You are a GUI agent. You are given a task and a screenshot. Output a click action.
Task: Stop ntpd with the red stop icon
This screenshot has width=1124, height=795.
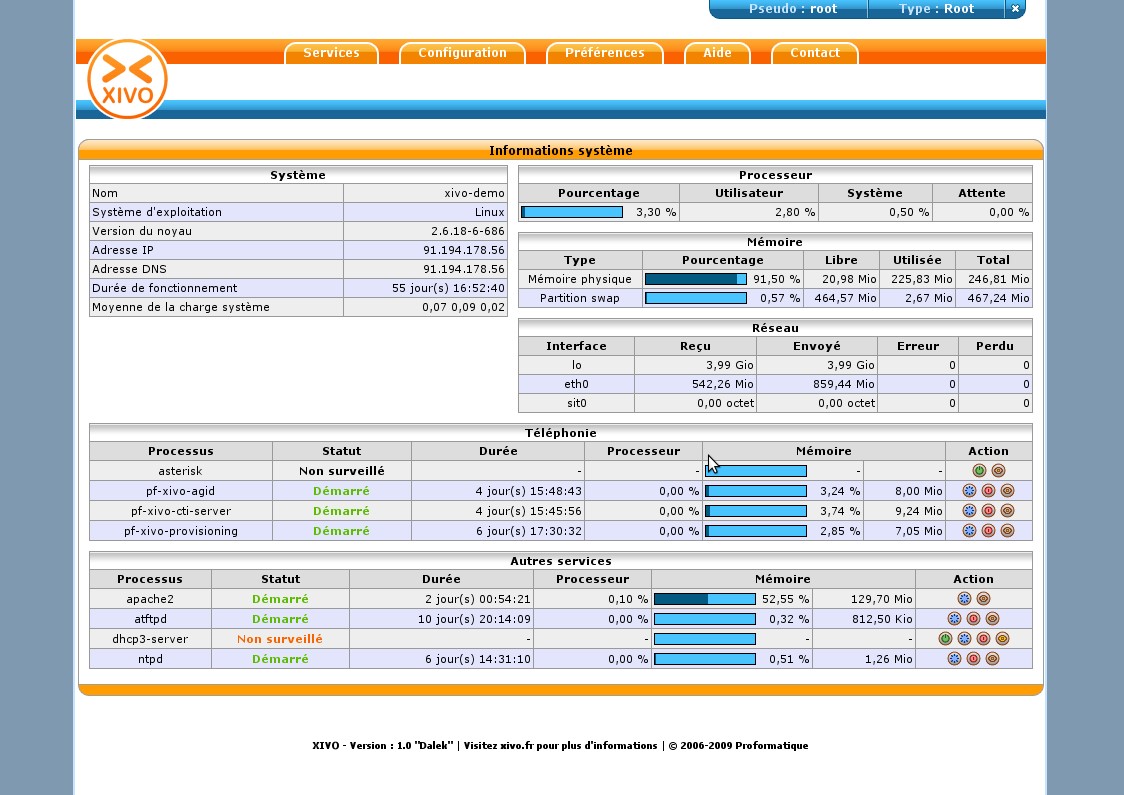pyautogui.click(x=973, y=659)
